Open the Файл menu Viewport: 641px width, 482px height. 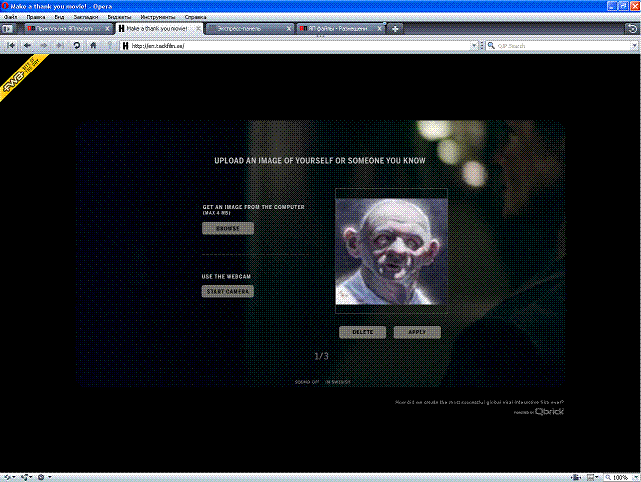click(10, 17)
